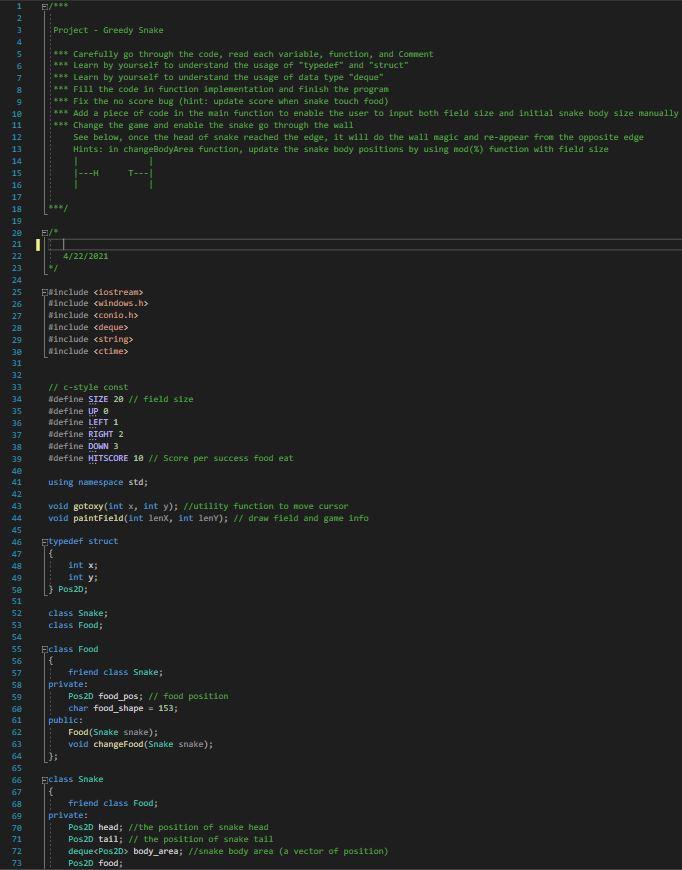Click the food_shape variable on line 60
The image size is (682, 870).
coord(118,709)
